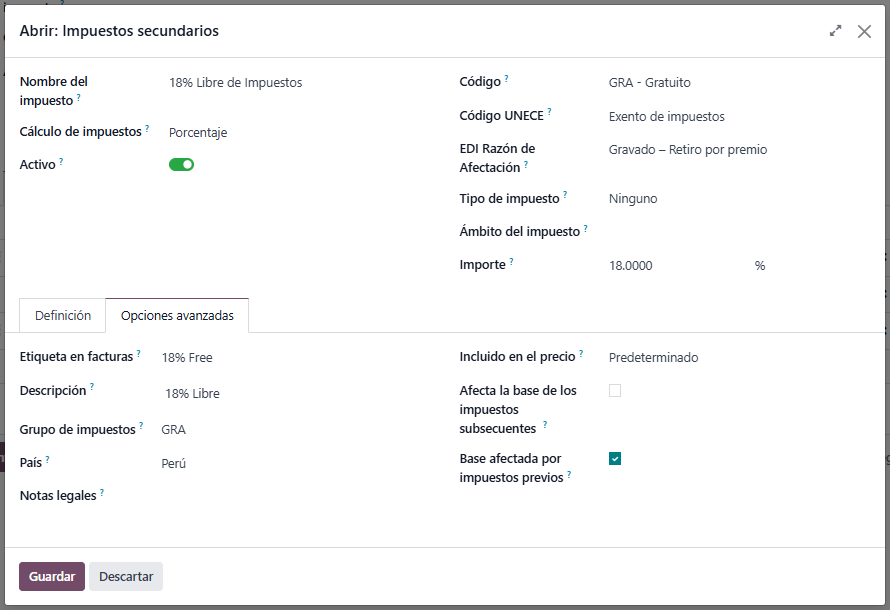890x610 pixels.
Task: Click the Importe field showing 18.0000
Action: 670,266
